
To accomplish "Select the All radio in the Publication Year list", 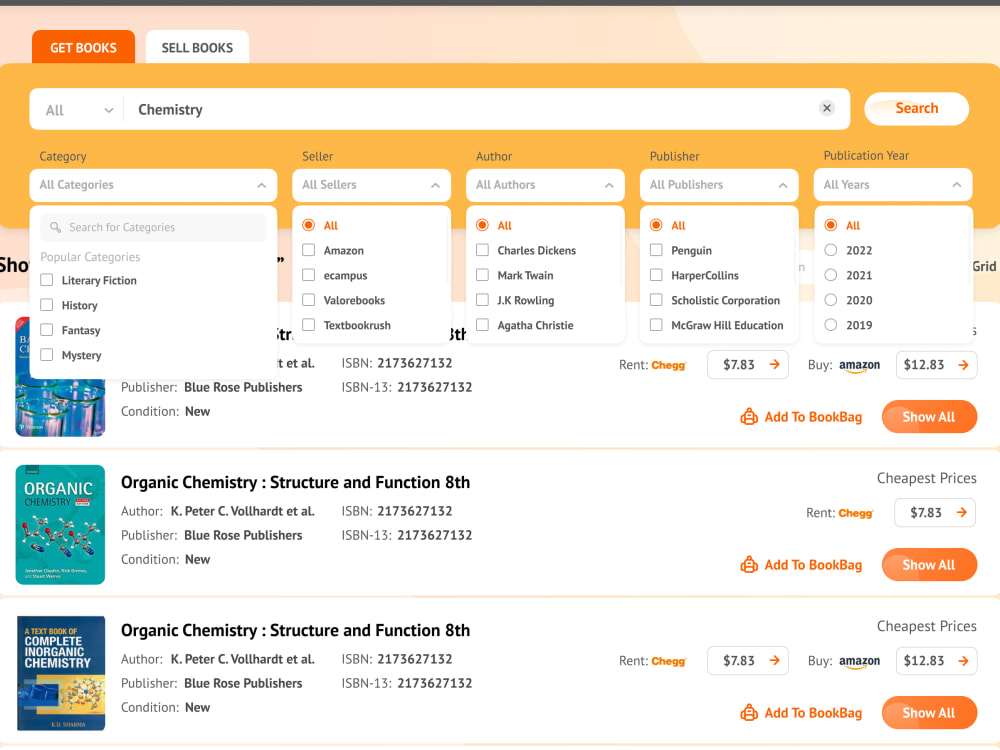I will click(x=830, y=225).
